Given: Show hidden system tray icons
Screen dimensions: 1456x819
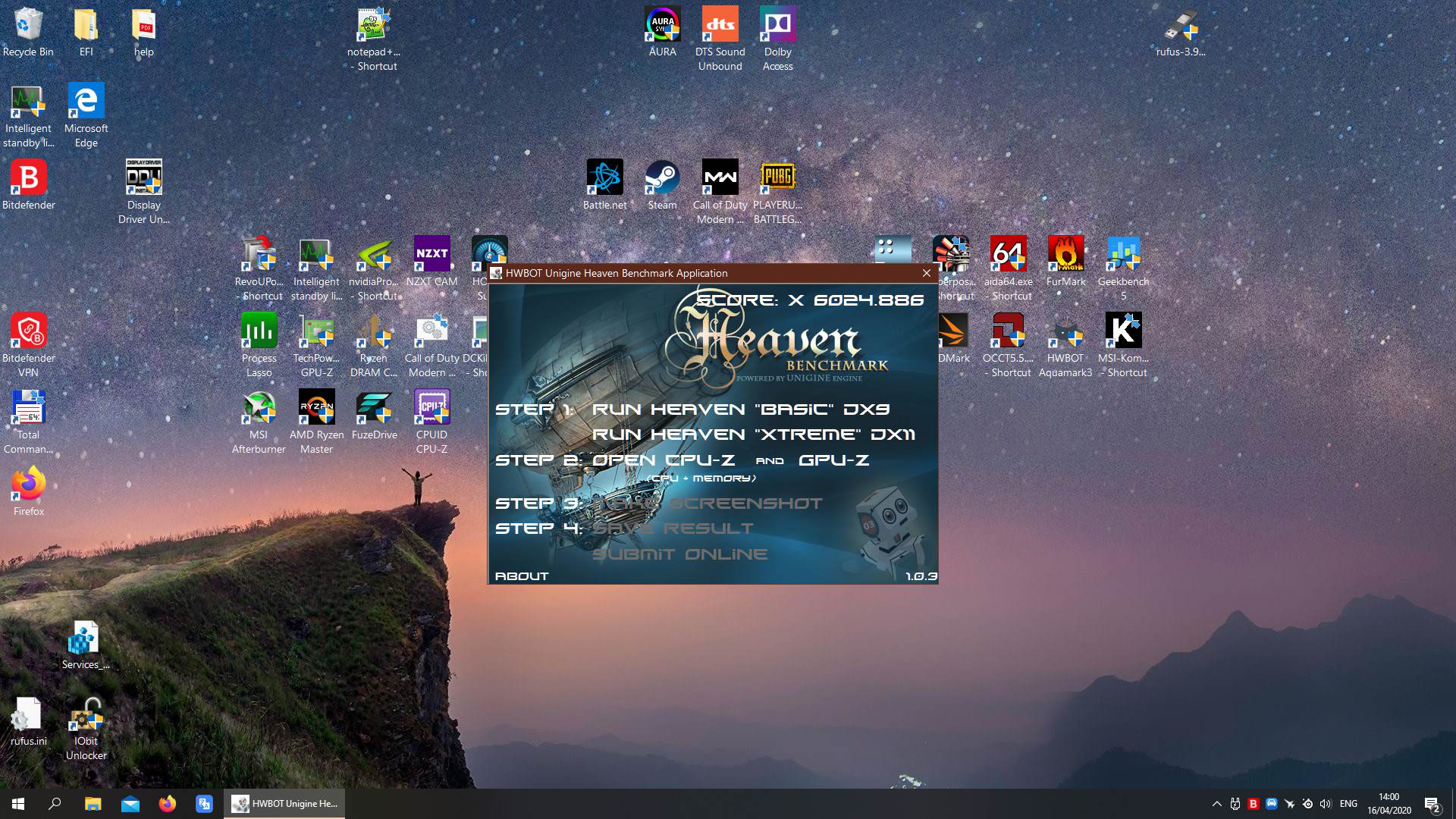Looking at the screenshot, I should (x=1216, y=804).
